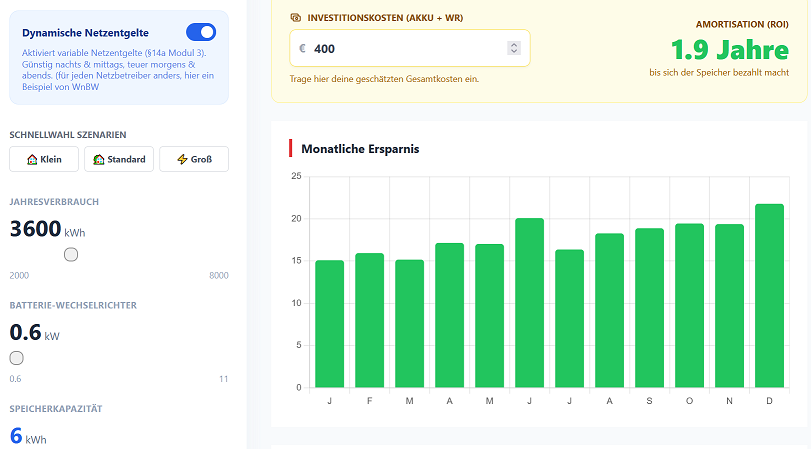The height and width of the screenshot is (449, 811).
Task: Click the Batterie-Wechselrichter slider handle
Action: click(x=16, y=358)
